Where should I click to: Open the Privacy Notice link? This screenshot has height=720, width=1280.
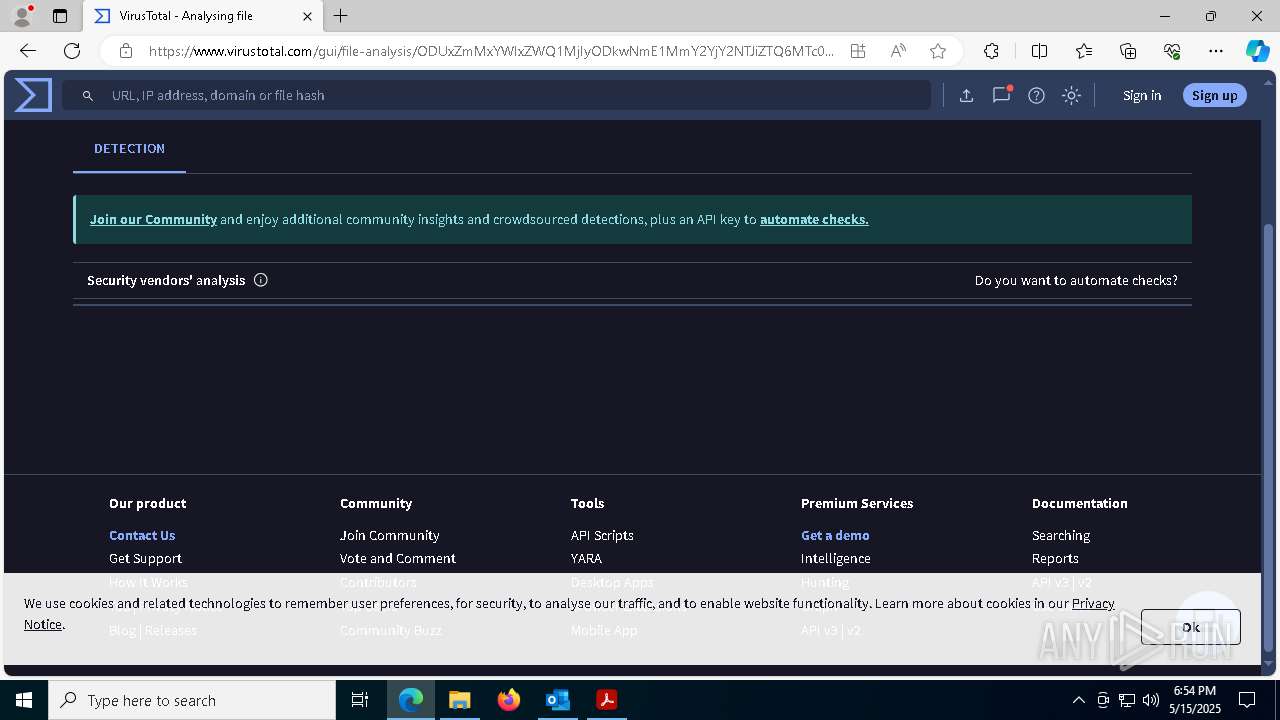click(1093, 603)
